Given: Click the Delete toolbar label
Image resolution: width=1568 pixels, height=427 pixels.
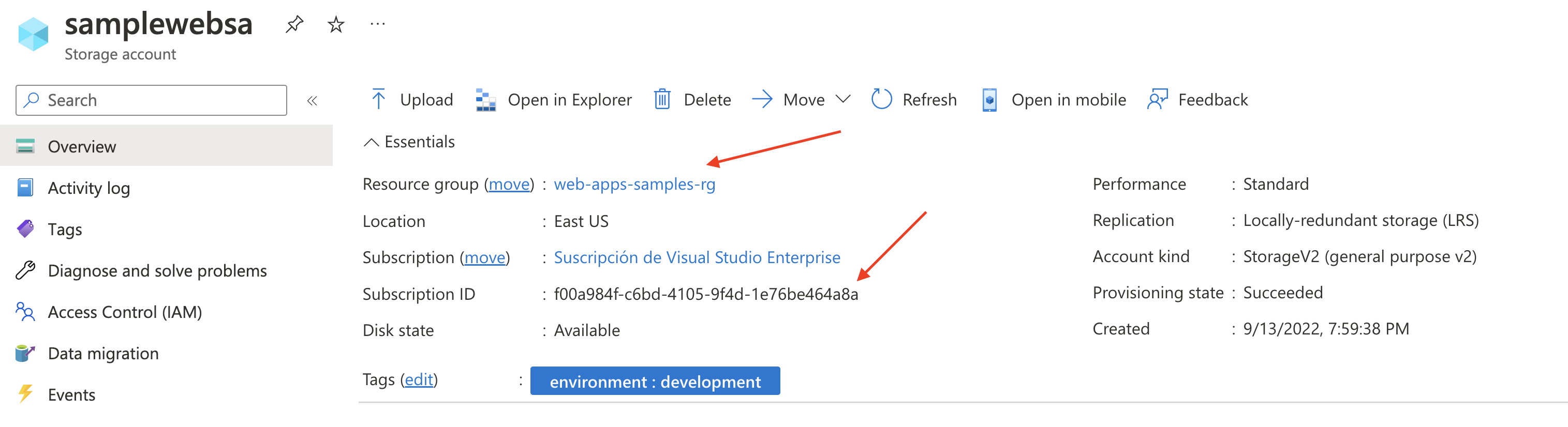Looking at the screenshot, I should click(707, 100).
